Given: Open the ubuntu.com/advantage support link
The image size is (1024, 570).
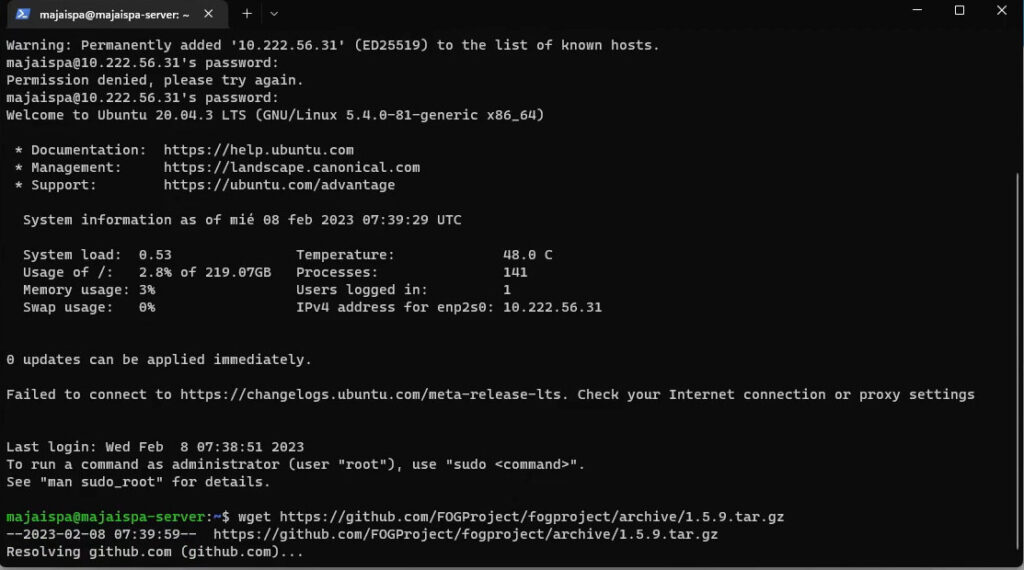Looking at the screenshot, I should click(x=279, y=185).
